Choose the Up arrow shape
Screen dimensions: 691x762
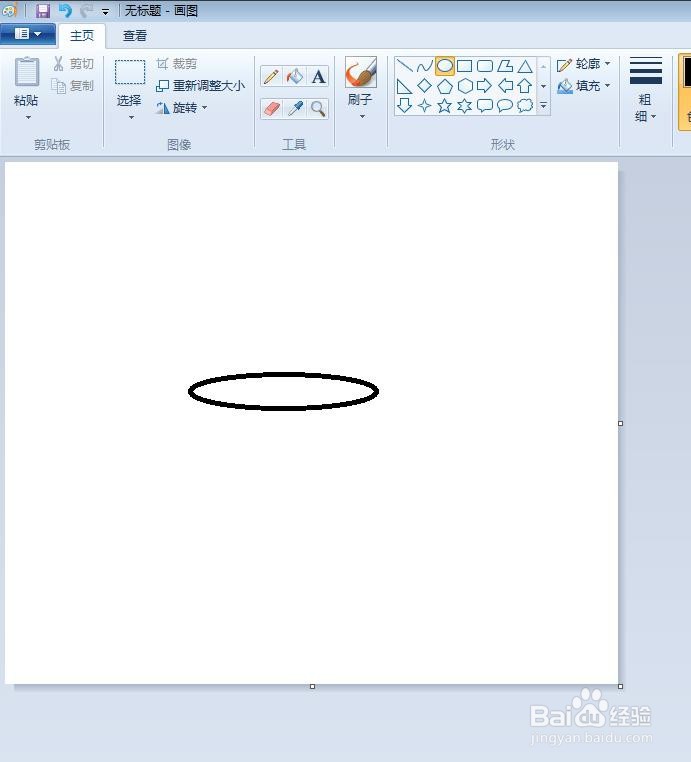[524, 86]
